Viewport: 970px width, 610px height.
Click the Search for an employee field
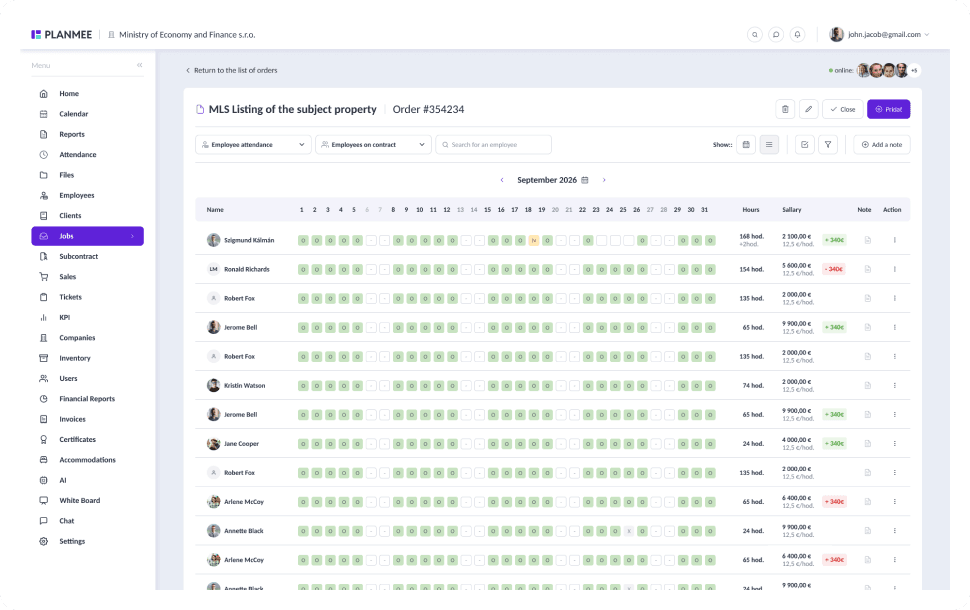click(494, 145)
